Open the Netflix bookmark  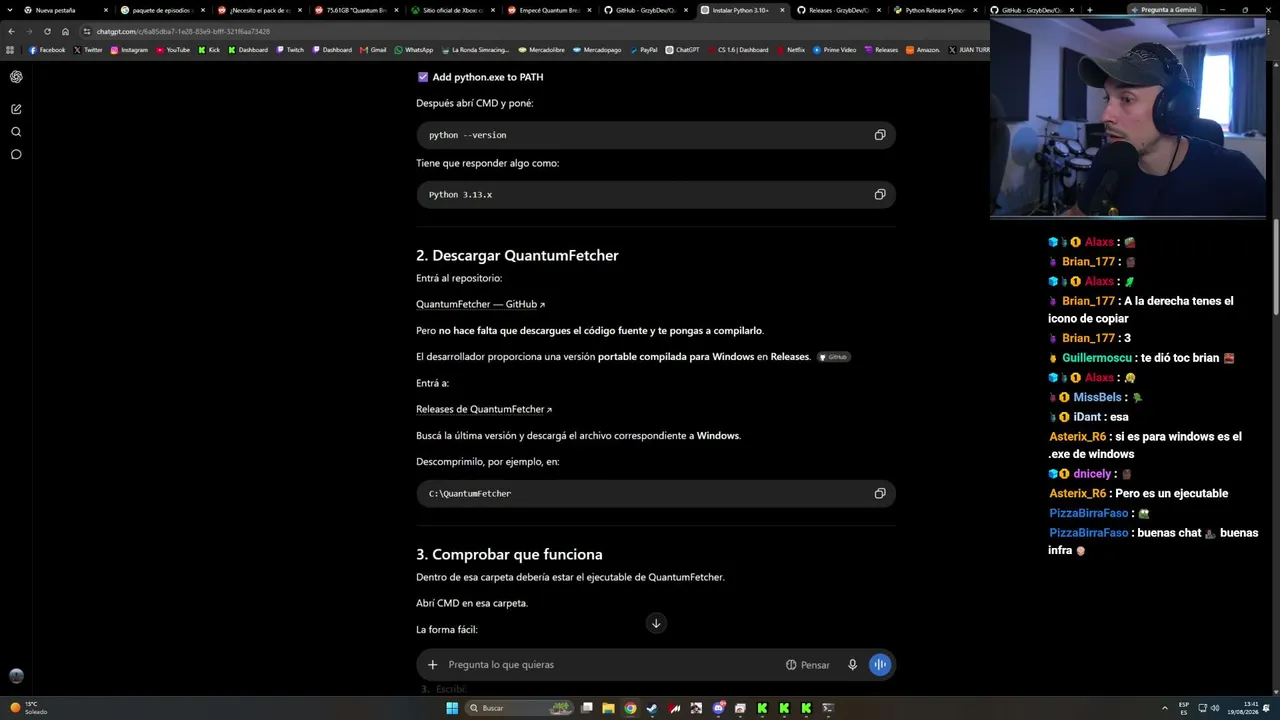[x=791, y=50]
